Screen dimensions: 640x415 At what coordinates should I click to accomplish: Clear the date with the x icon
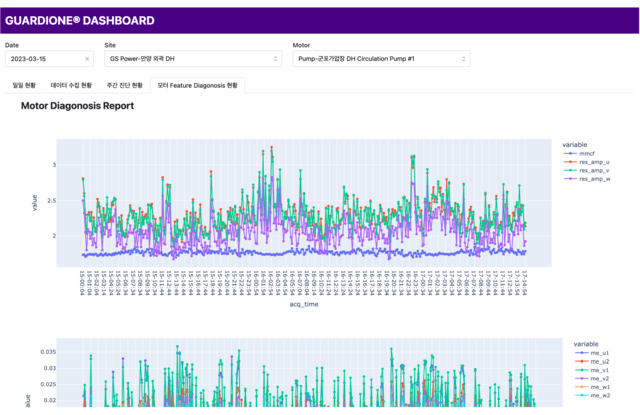(x=87, y=59)
